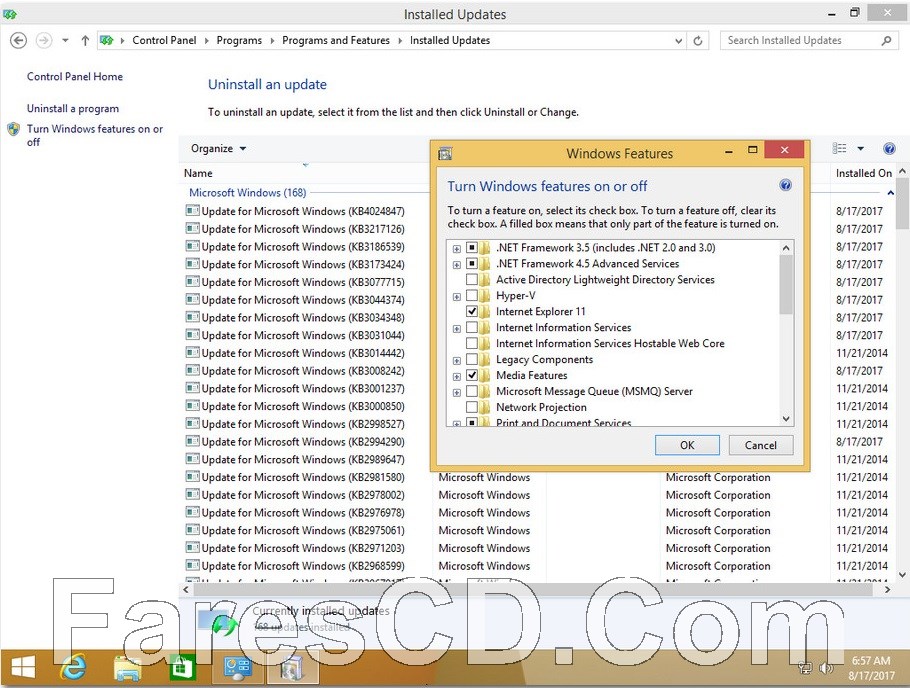
Task: Open help in Windows Features dialog
Action: point(785,185)
